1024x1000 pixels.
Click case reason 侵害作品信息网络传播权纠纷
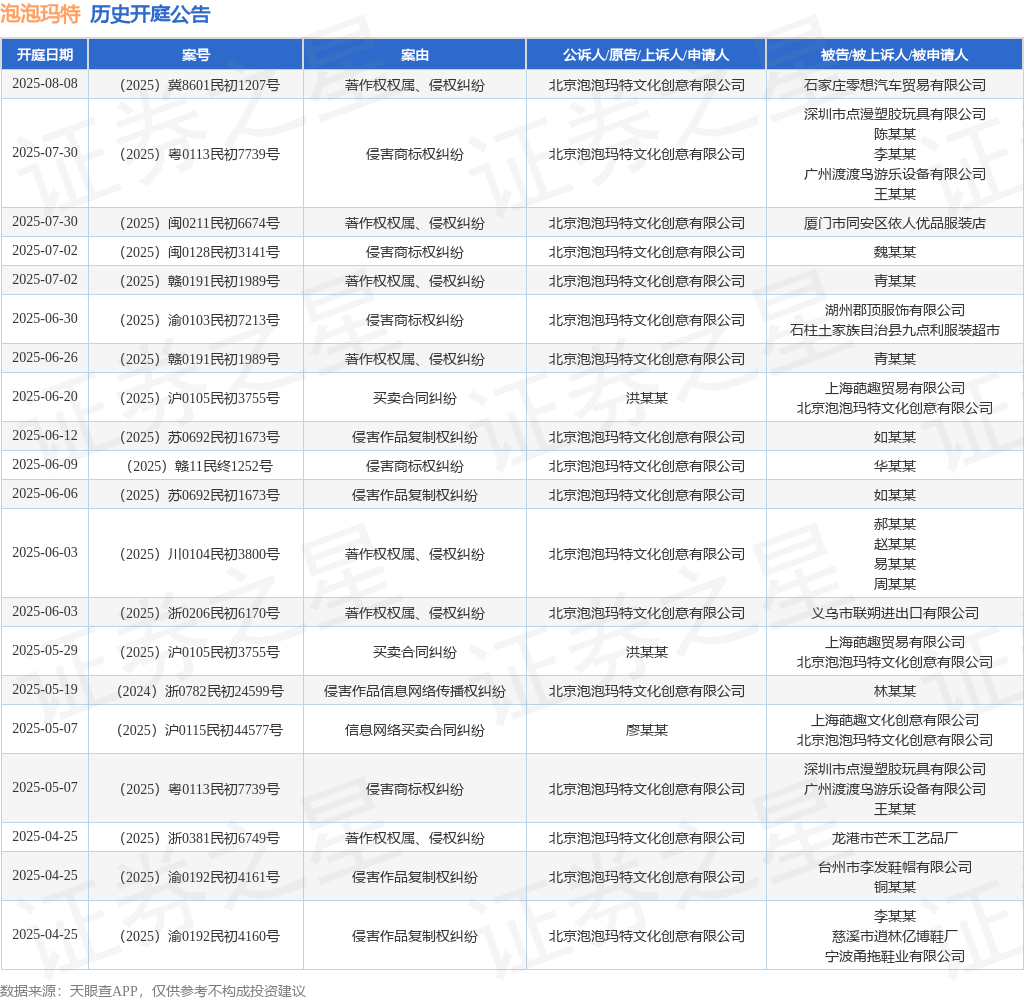[x=415, y=691]
